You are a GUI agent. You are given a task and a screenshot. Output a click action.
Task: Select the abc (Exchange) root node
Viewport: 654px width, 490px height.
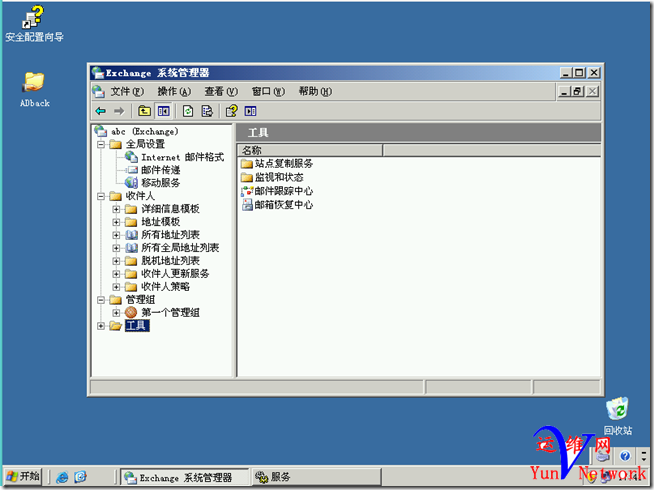144,132
